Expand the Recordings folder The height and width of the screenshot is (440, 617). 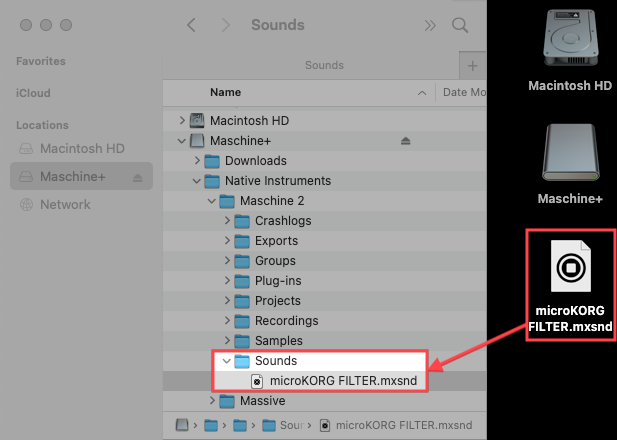pos(227,320)
